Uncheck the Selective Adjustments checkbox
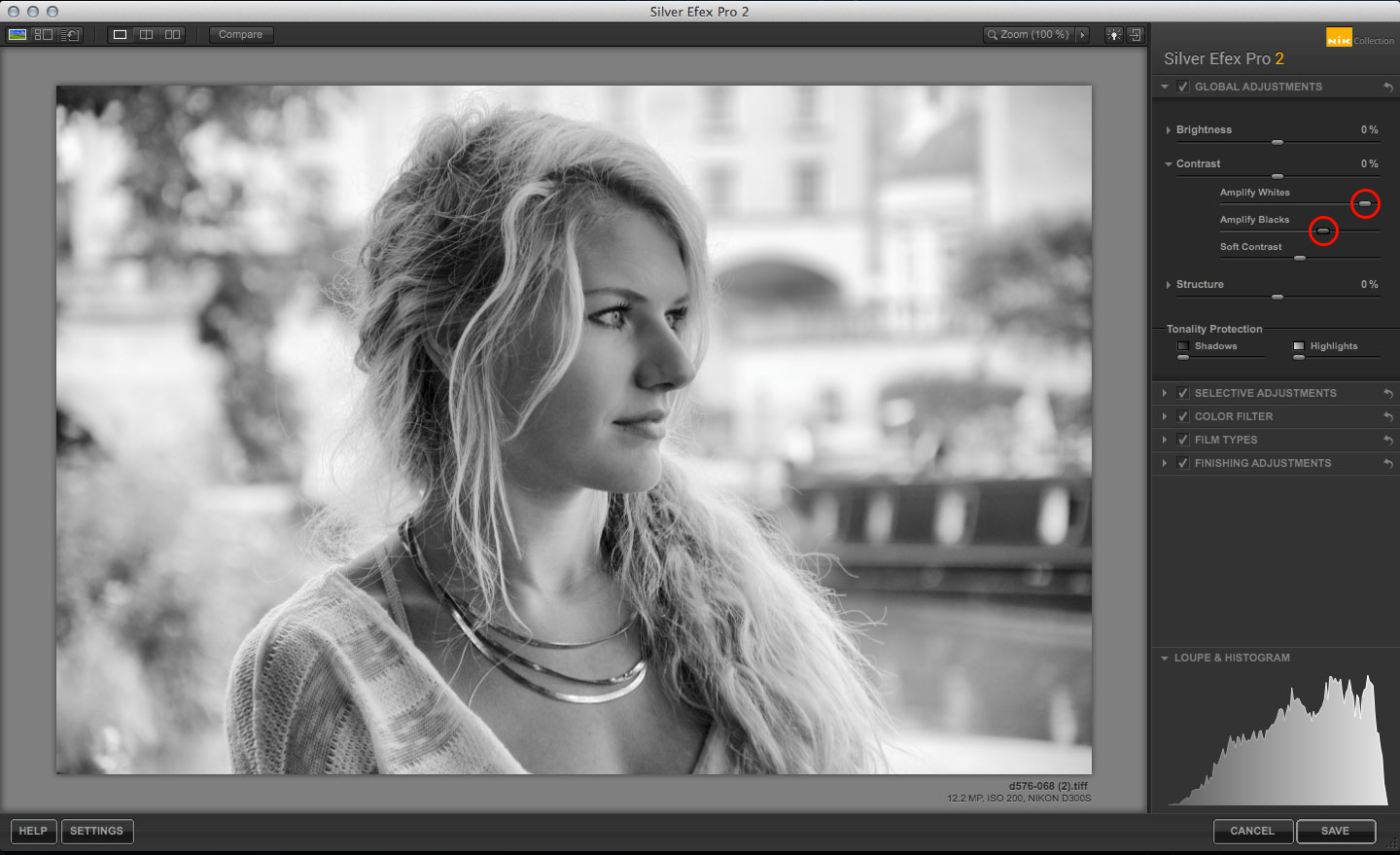Viewport: 1400px width, 855px height. pyautogui.click(x=1181, y=393)
